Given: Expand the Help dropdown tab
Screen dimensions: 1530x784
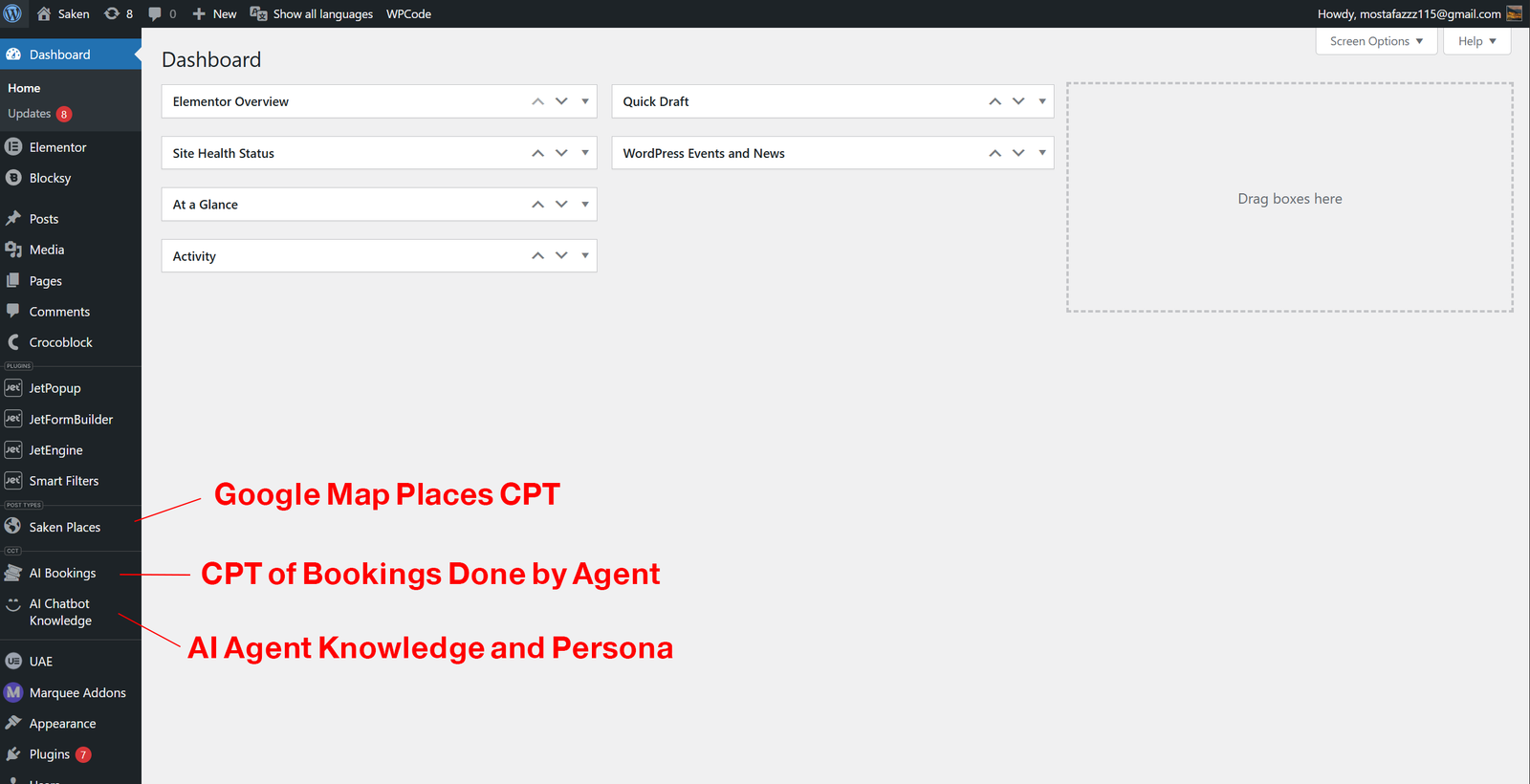Looking at the screenshot, I should (1476, 41).
